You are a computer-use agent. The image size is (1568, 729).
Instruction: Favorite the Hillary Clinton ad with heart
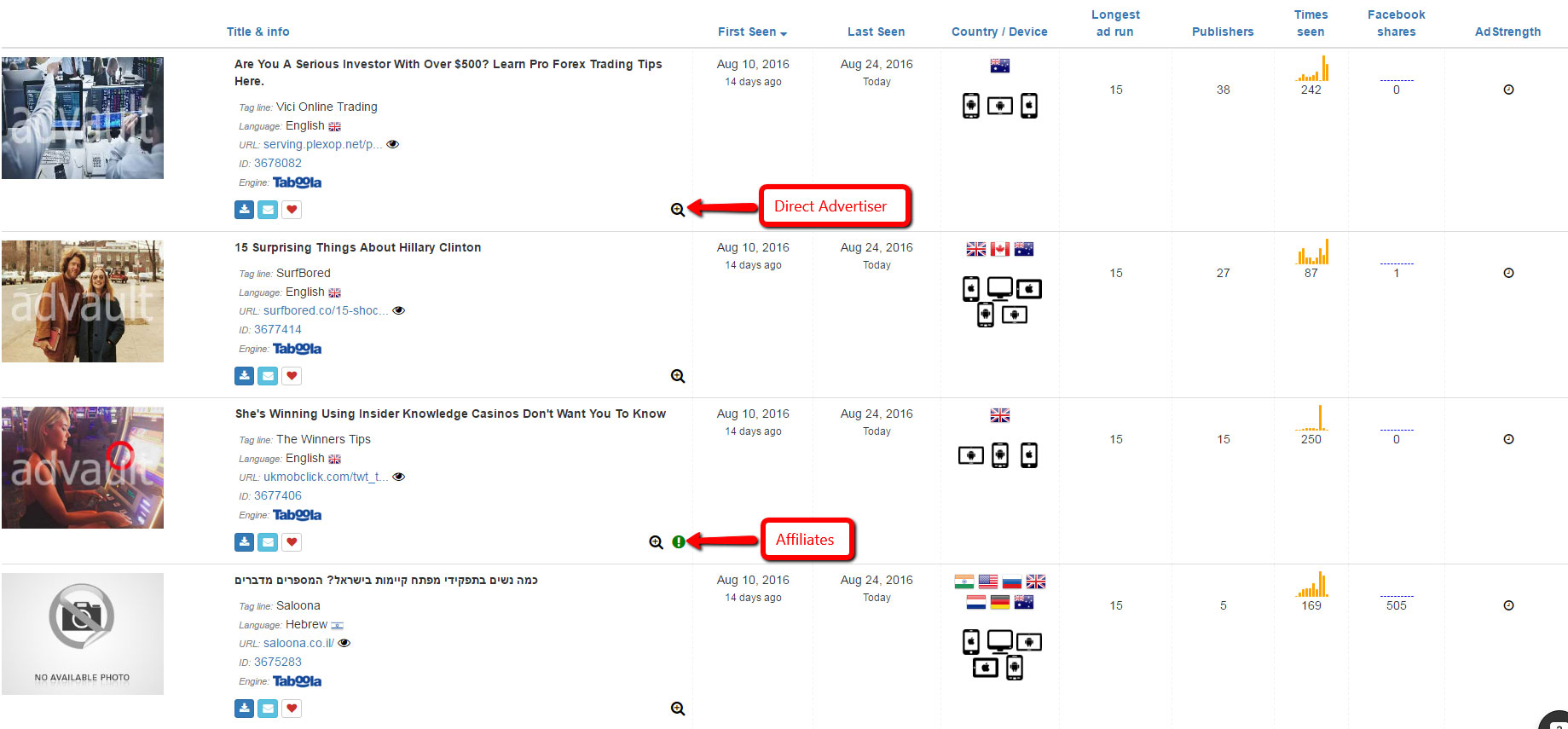[x=292, y=376]
